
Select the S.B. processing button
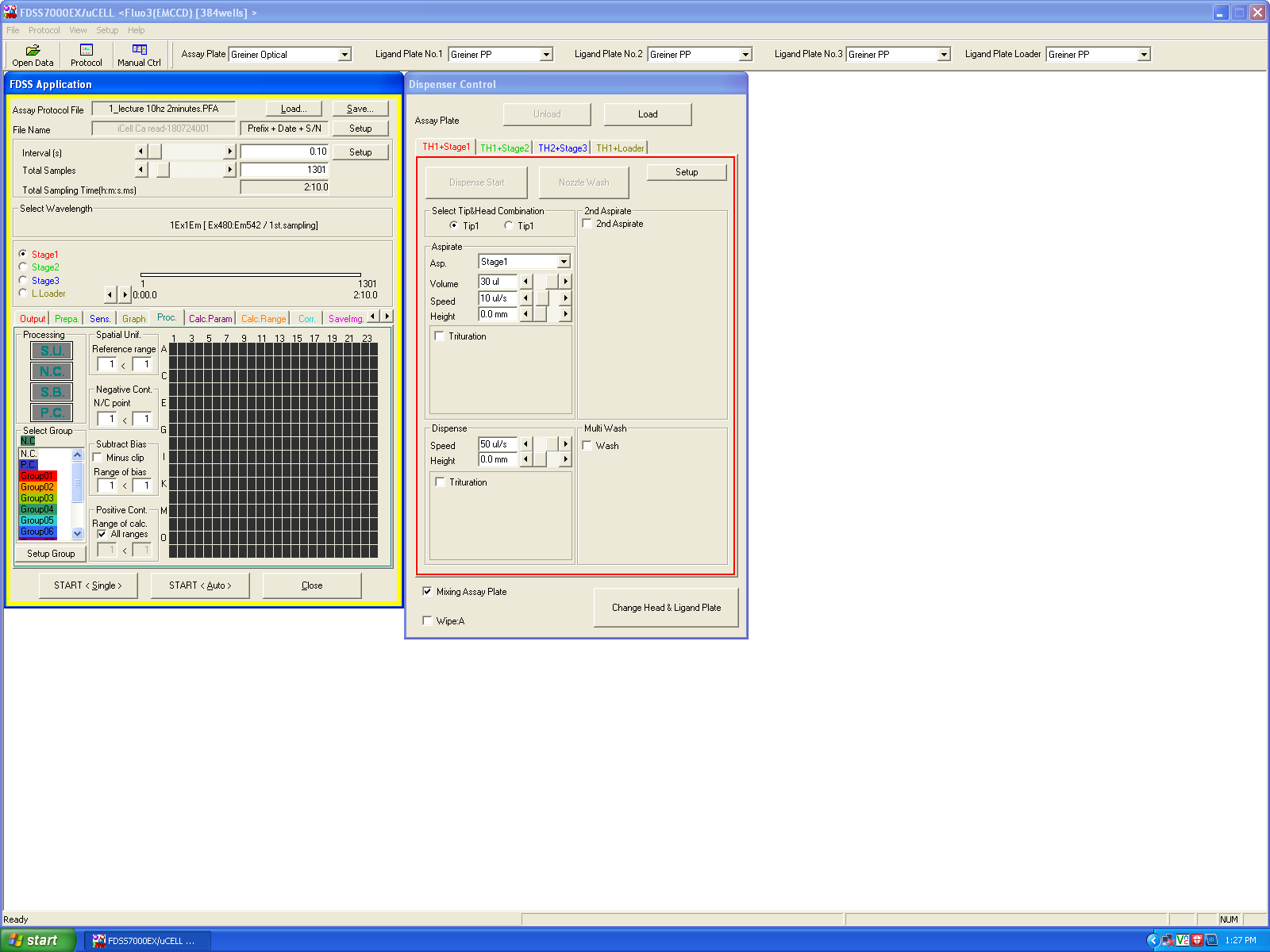point(52,392)
